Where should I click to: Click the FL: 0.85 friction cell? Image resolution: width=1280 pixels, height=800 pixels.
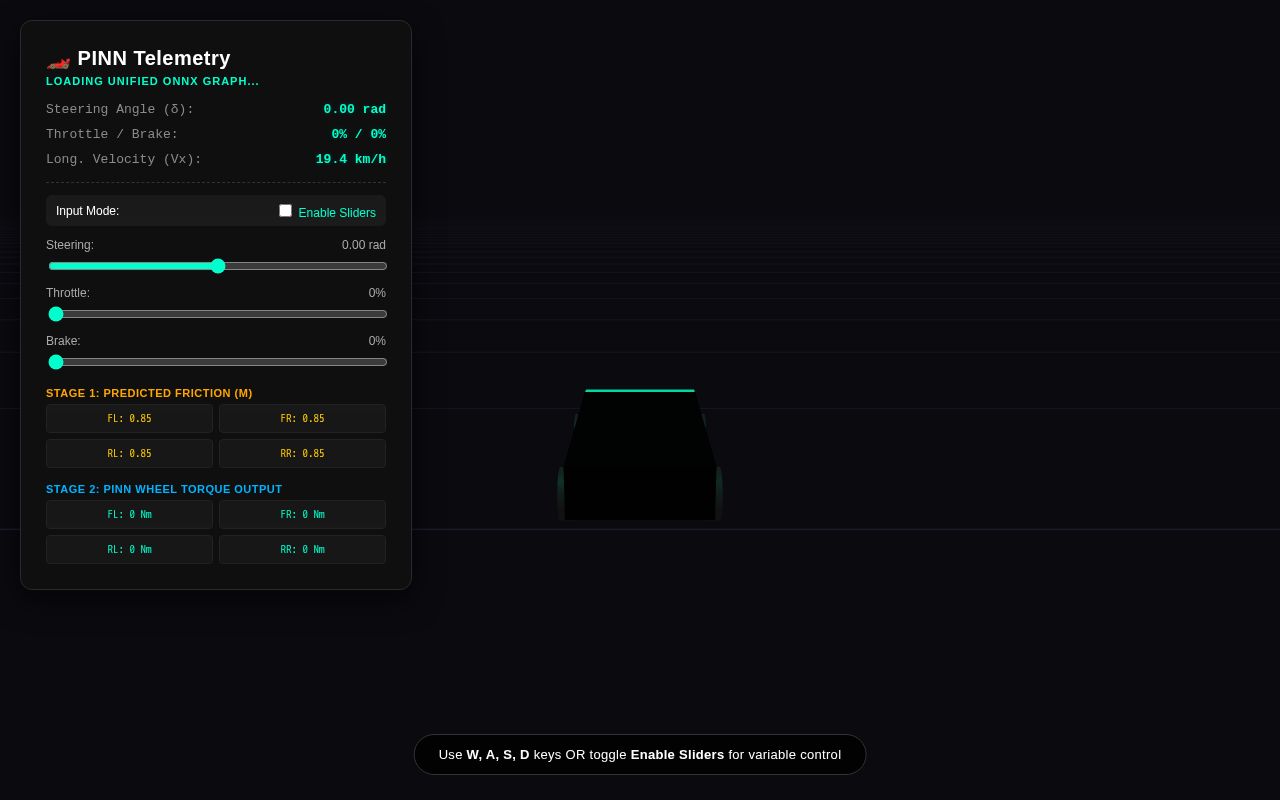click(129, 419)
